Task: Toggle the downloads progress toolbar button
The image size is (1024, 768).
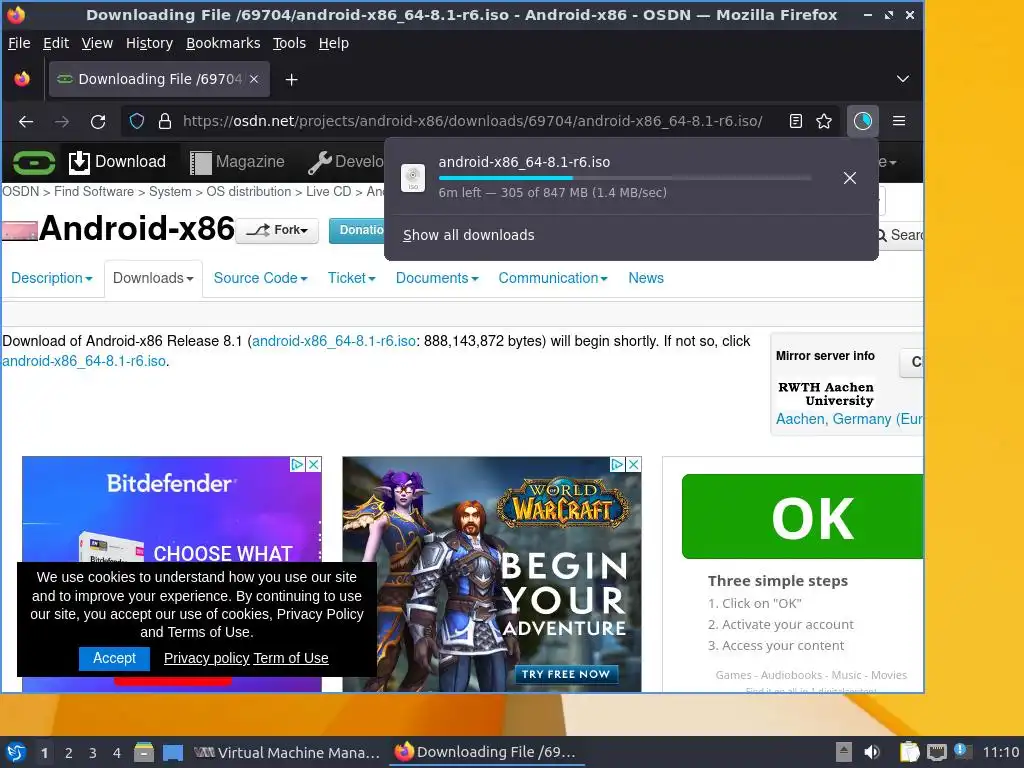Action: pyautogui.click(x=863, y=121)
